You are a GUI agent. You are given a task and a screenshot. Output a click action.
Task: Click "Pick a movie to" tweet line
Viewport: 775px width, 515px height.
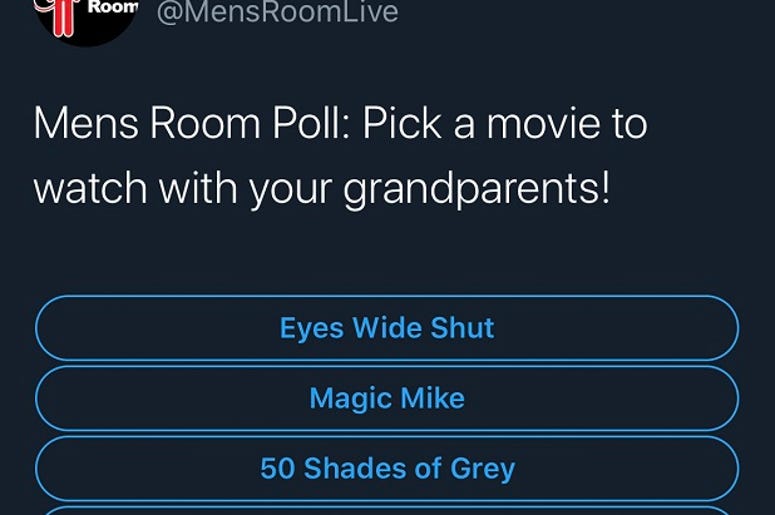point(505,124)
